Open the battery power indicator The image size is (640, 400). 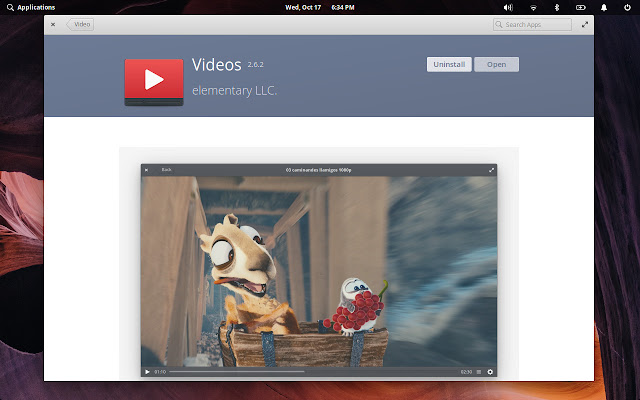pos(580,7)
